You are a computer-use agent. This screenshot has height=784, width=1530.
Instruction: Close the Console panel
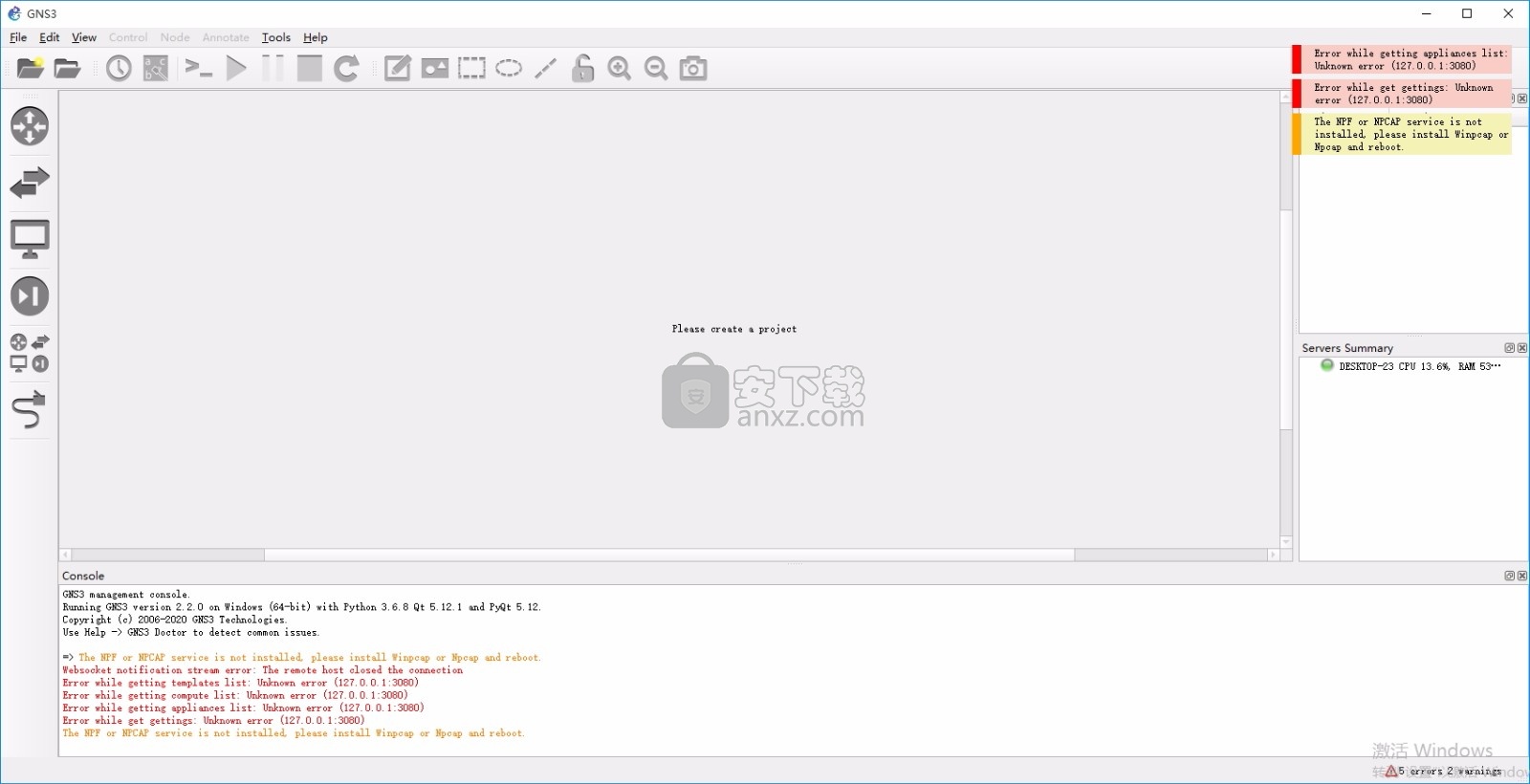[x=1522, y=576]
